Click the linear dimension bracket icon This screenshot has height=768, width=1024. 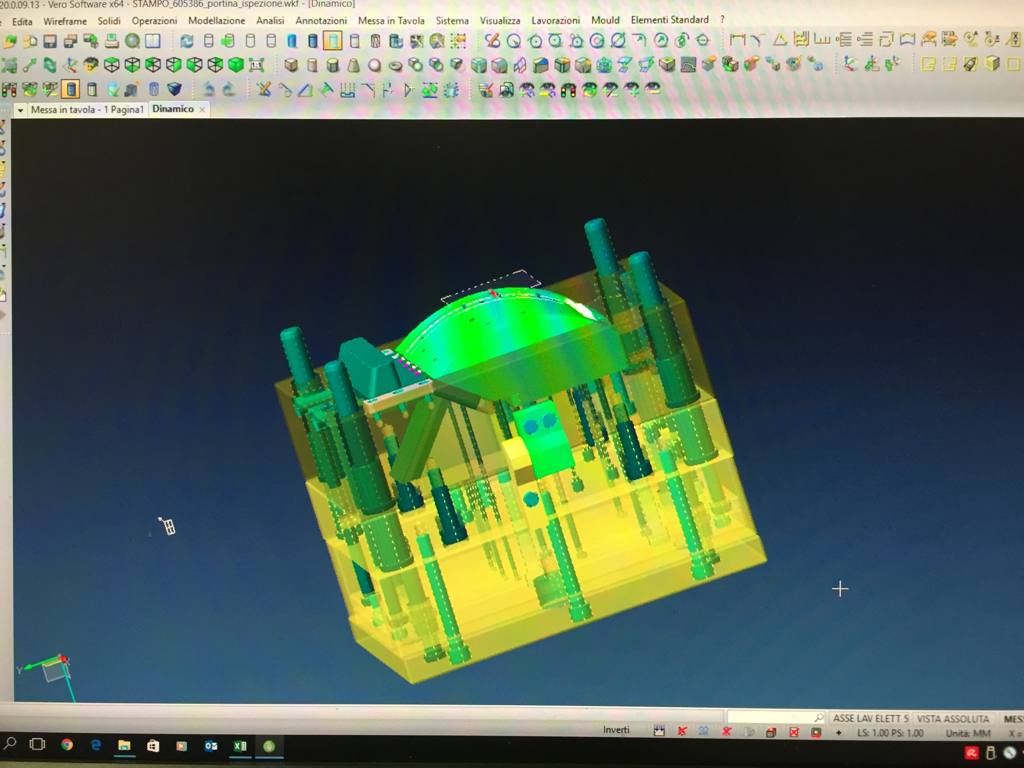[737, 40]
